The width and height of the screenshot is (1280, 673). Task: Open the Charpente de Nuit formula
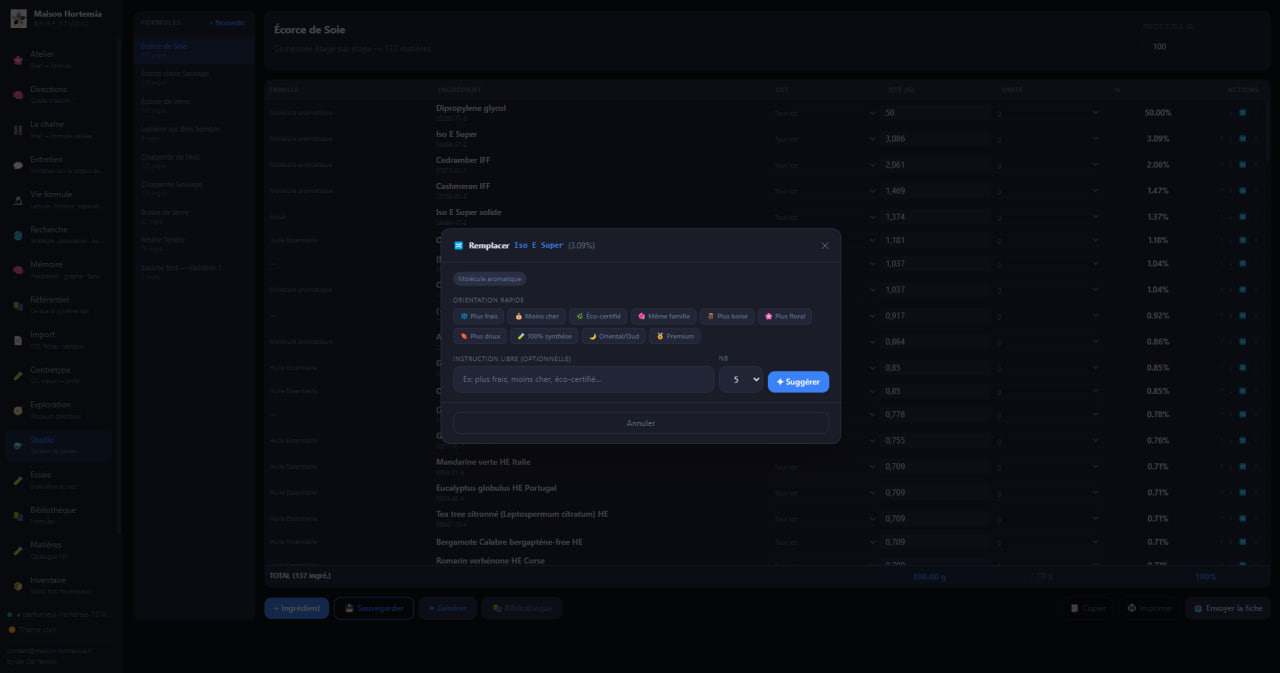pyautogui.click(x=194, y=160)
